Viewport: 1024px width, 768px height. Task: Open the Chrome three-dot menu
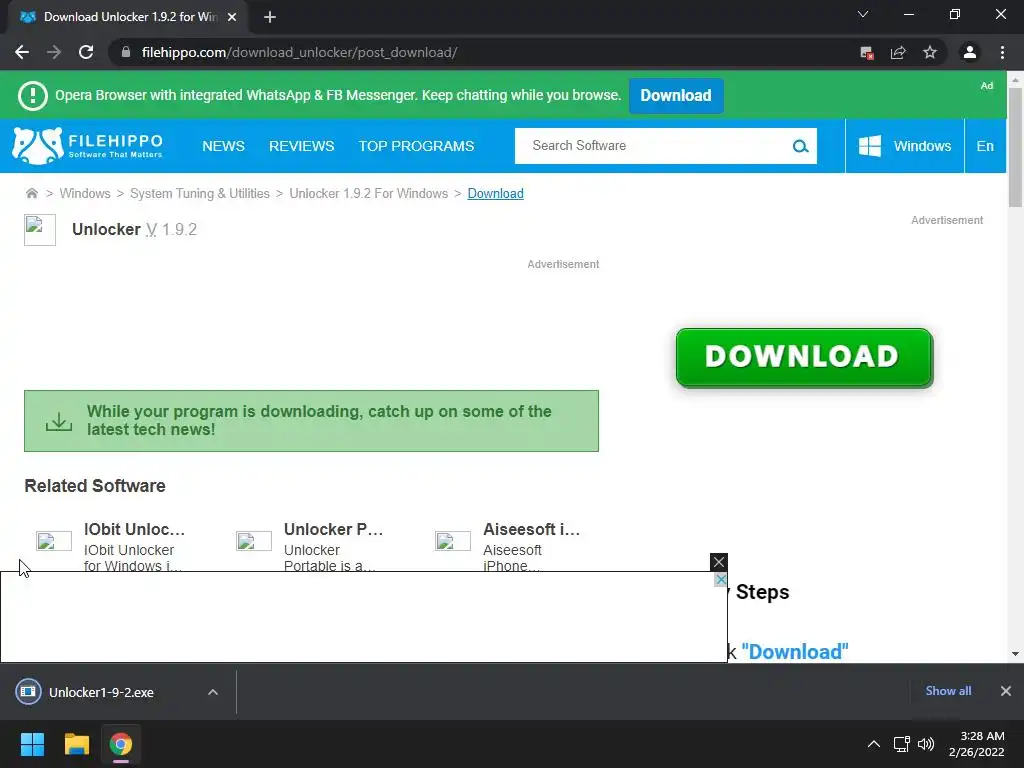[1002, 52]
